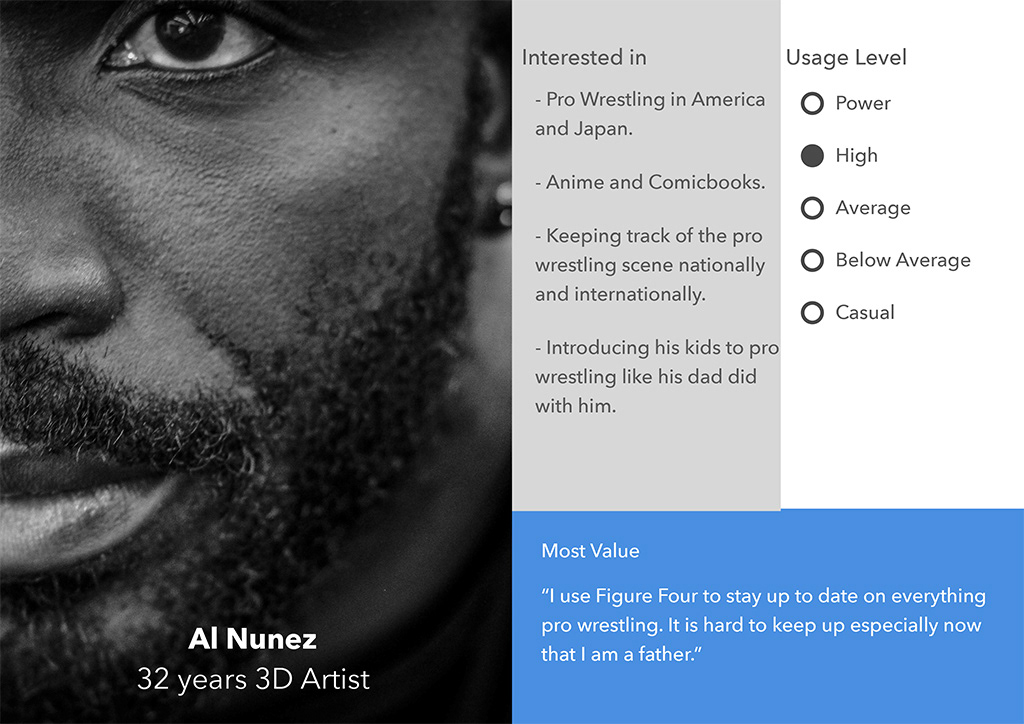Select the High usage level radio button
The height and width of the screenshot is (724, 1024).
tap(812, 155)
